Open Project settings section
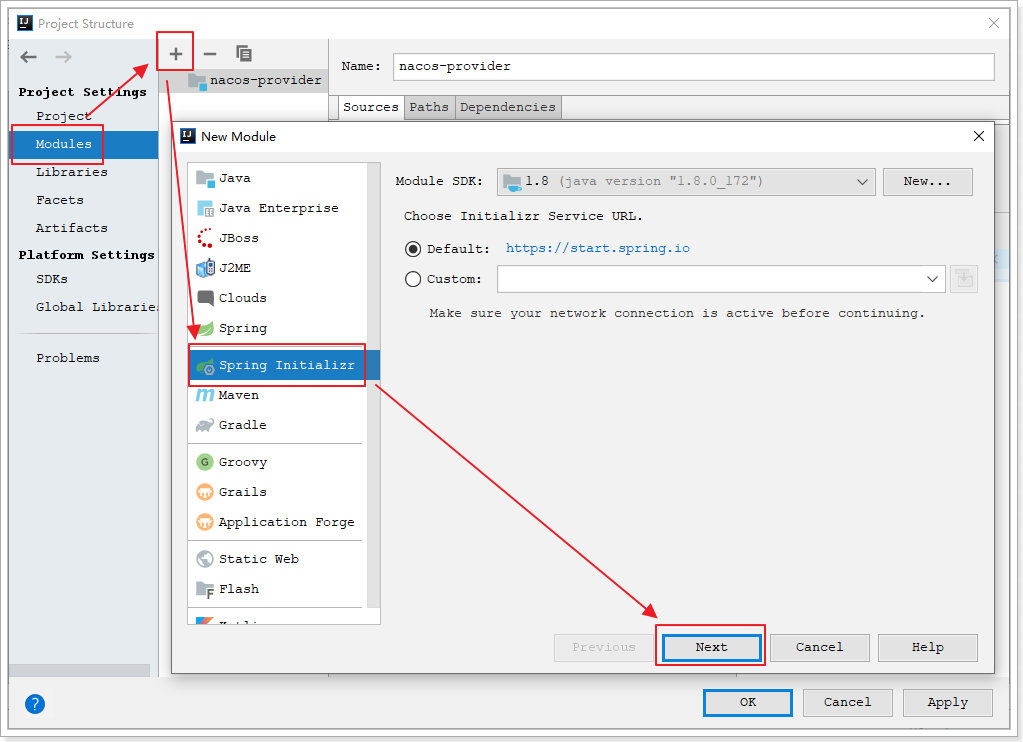The image size is (1023, 742). click(x=63, y=116)
